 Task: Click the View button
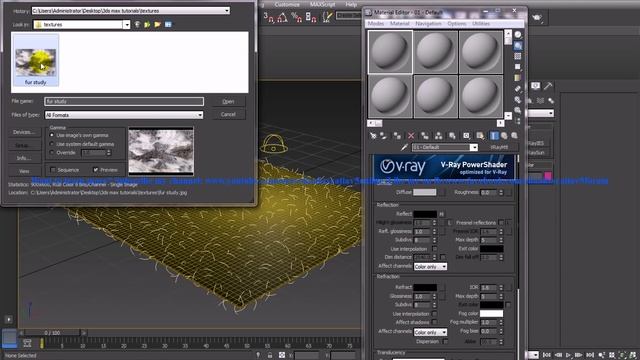click(24, 171)
